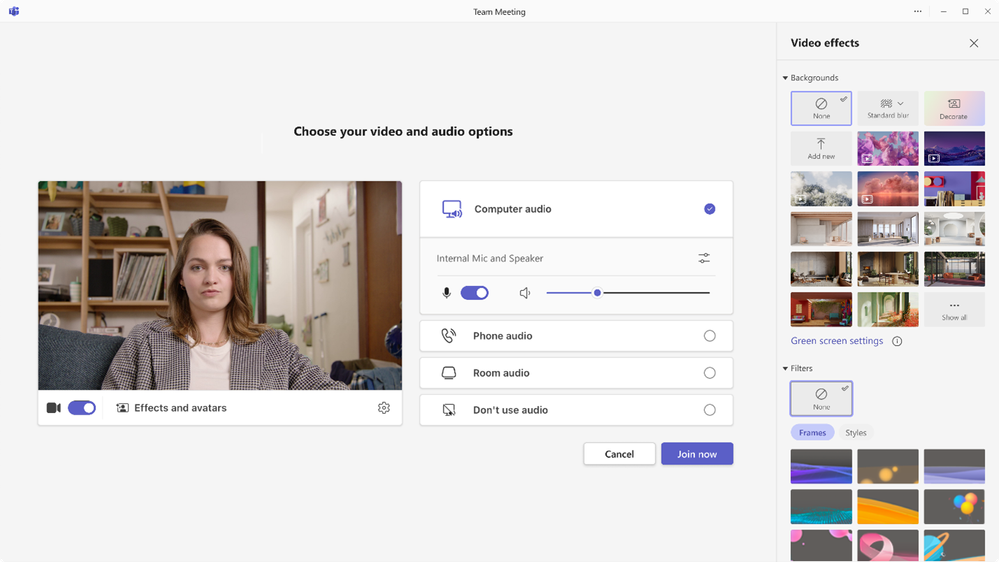Apply the planet frame

(954, 545)
